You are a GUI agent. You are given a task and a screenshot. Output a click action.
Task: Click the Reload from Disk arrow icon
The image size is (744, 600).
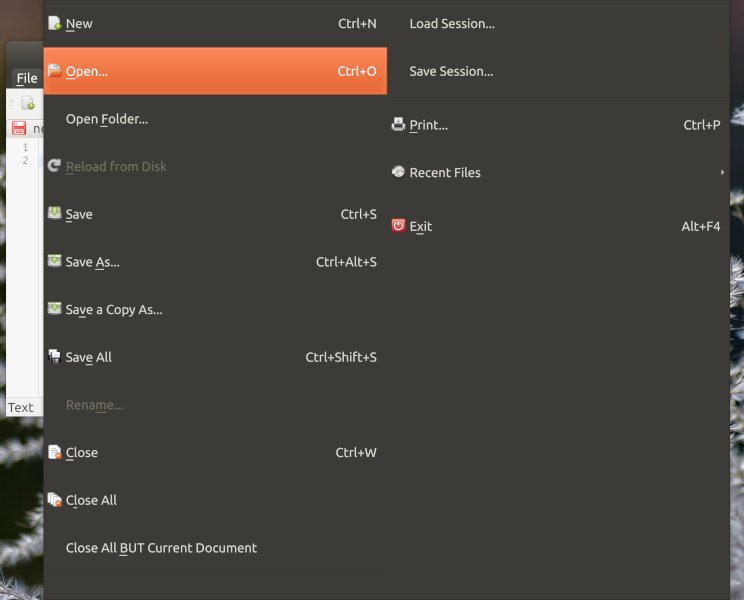coord(55,166)
